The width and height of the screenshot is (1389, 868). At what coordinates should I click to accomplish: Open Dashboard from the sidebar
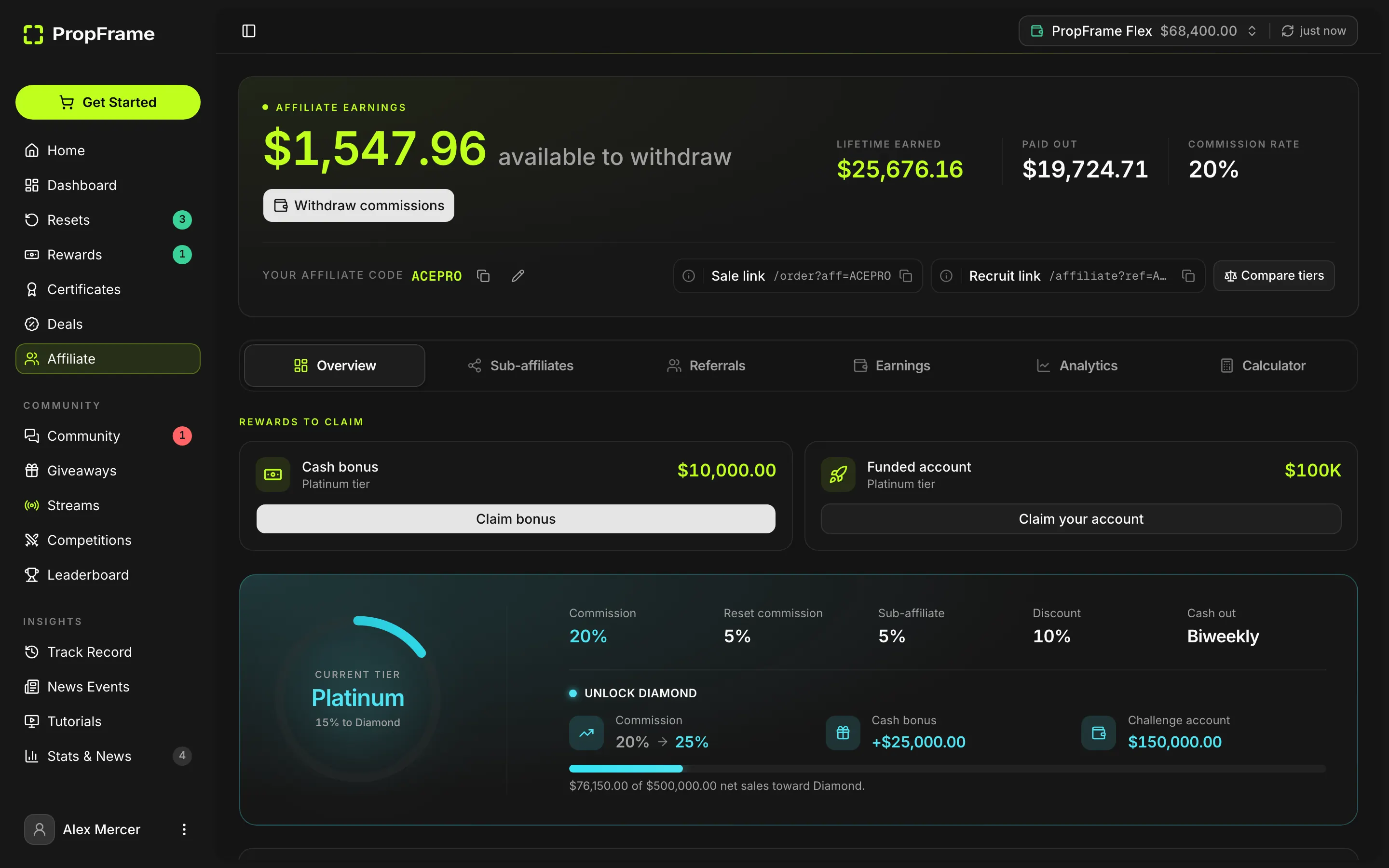click(108, 186)
